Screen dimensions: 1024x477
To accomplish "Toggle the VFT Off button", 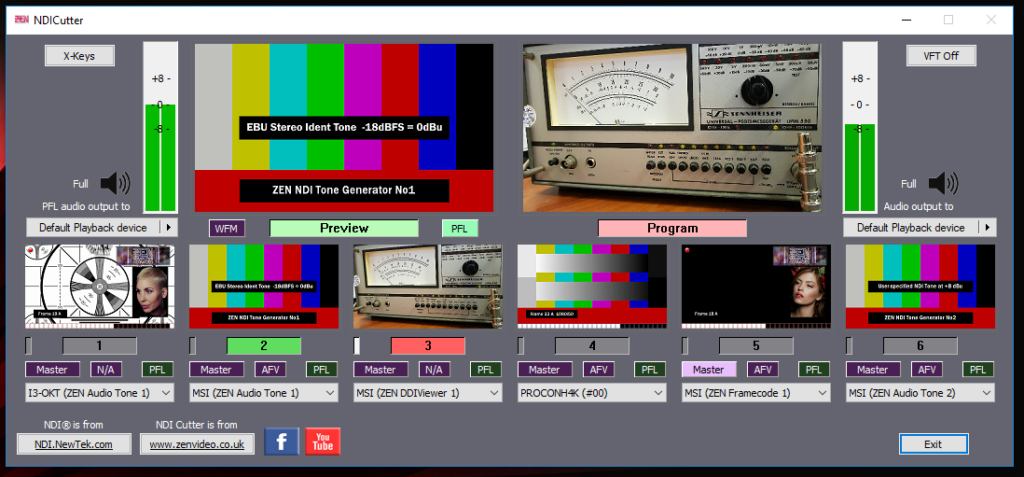I will [x=940, y=56].
